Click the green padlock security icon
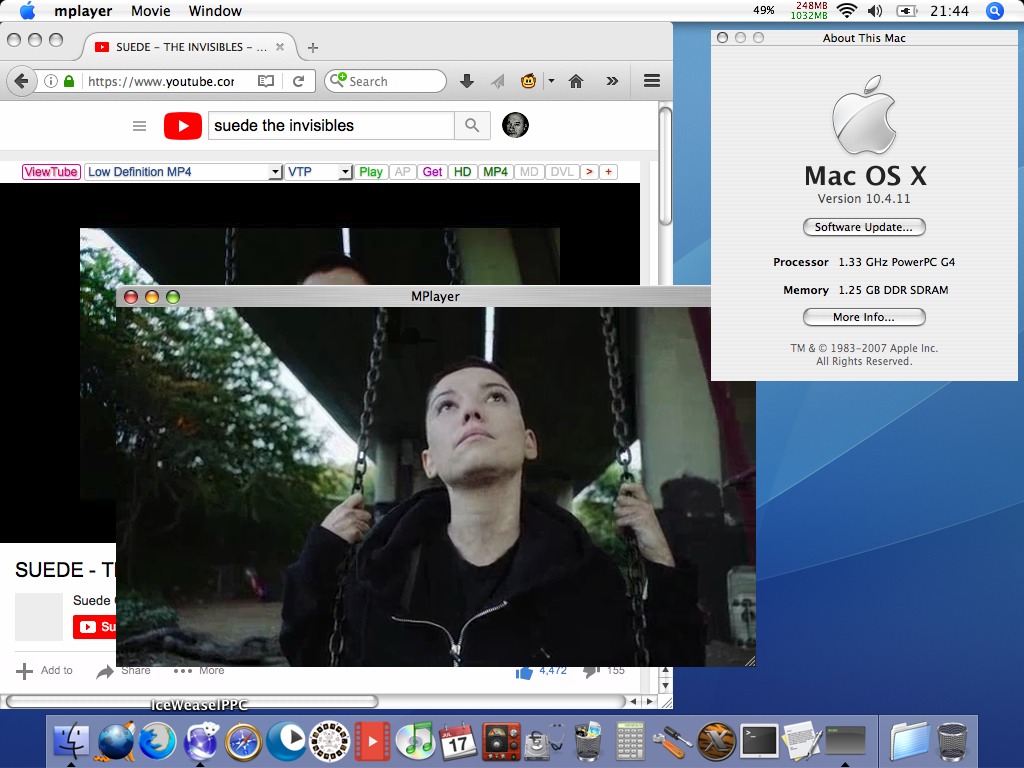The height and width of the screenshot is (768, 1024). pos(69,81)
